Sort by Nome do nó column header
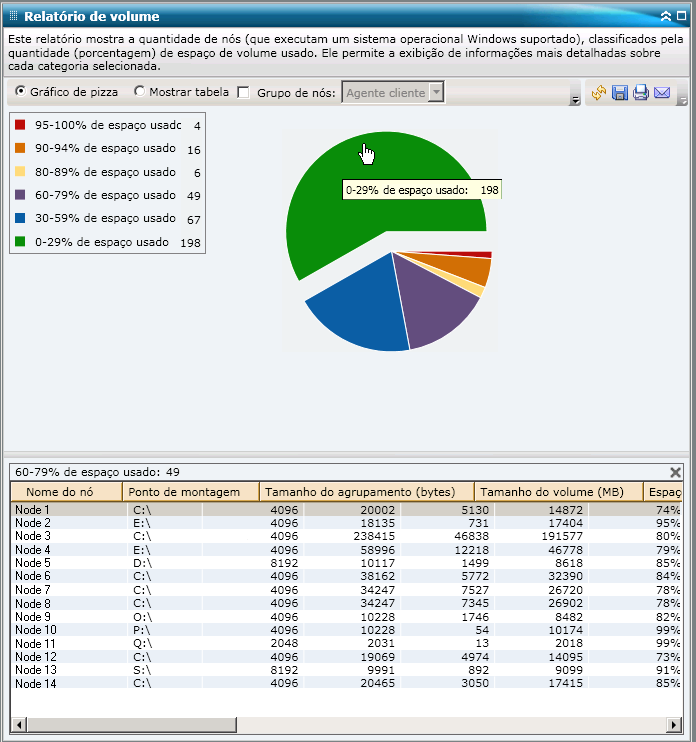696x742 pixels. (66, 492)
